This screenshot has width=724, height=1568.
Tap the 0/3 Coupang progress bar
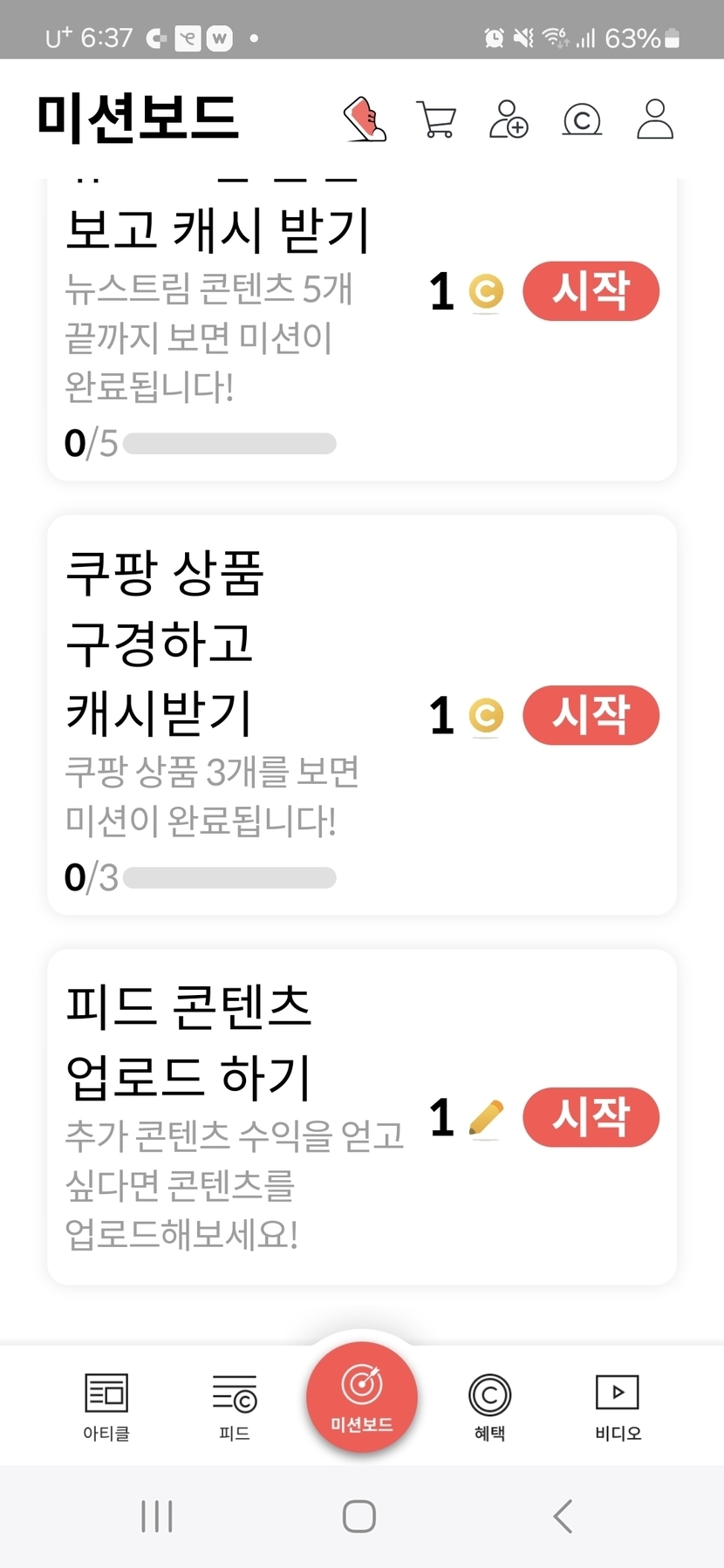tap(229, 877)
